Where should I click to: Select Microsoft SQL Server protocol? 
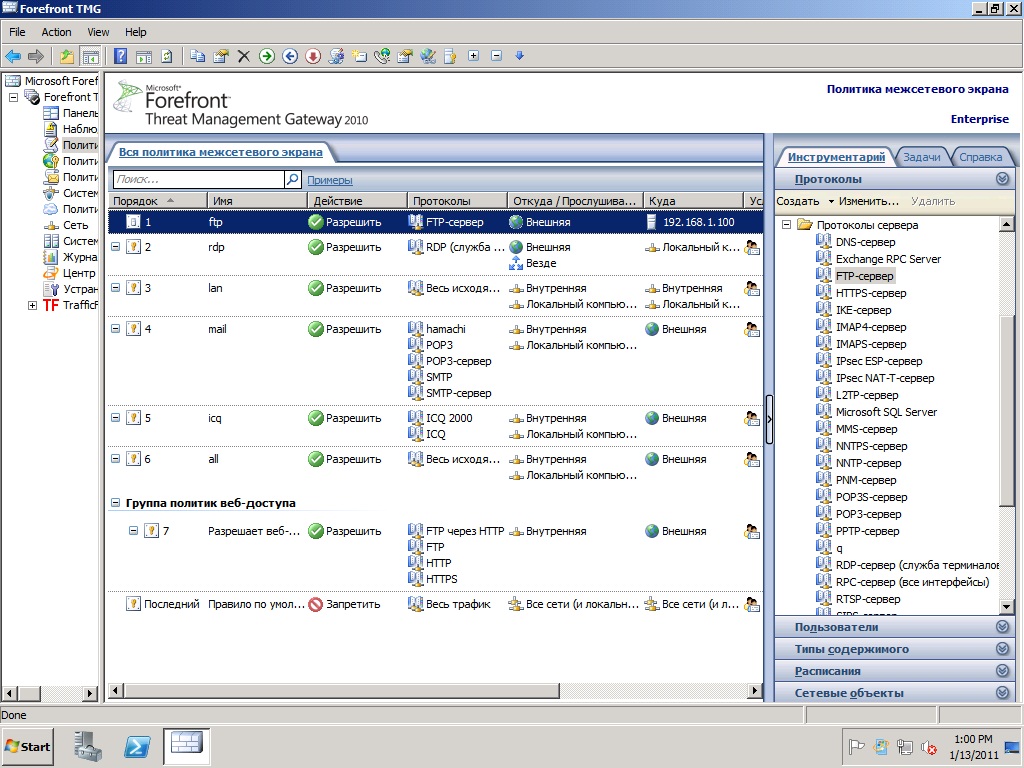tap(886, 411)
